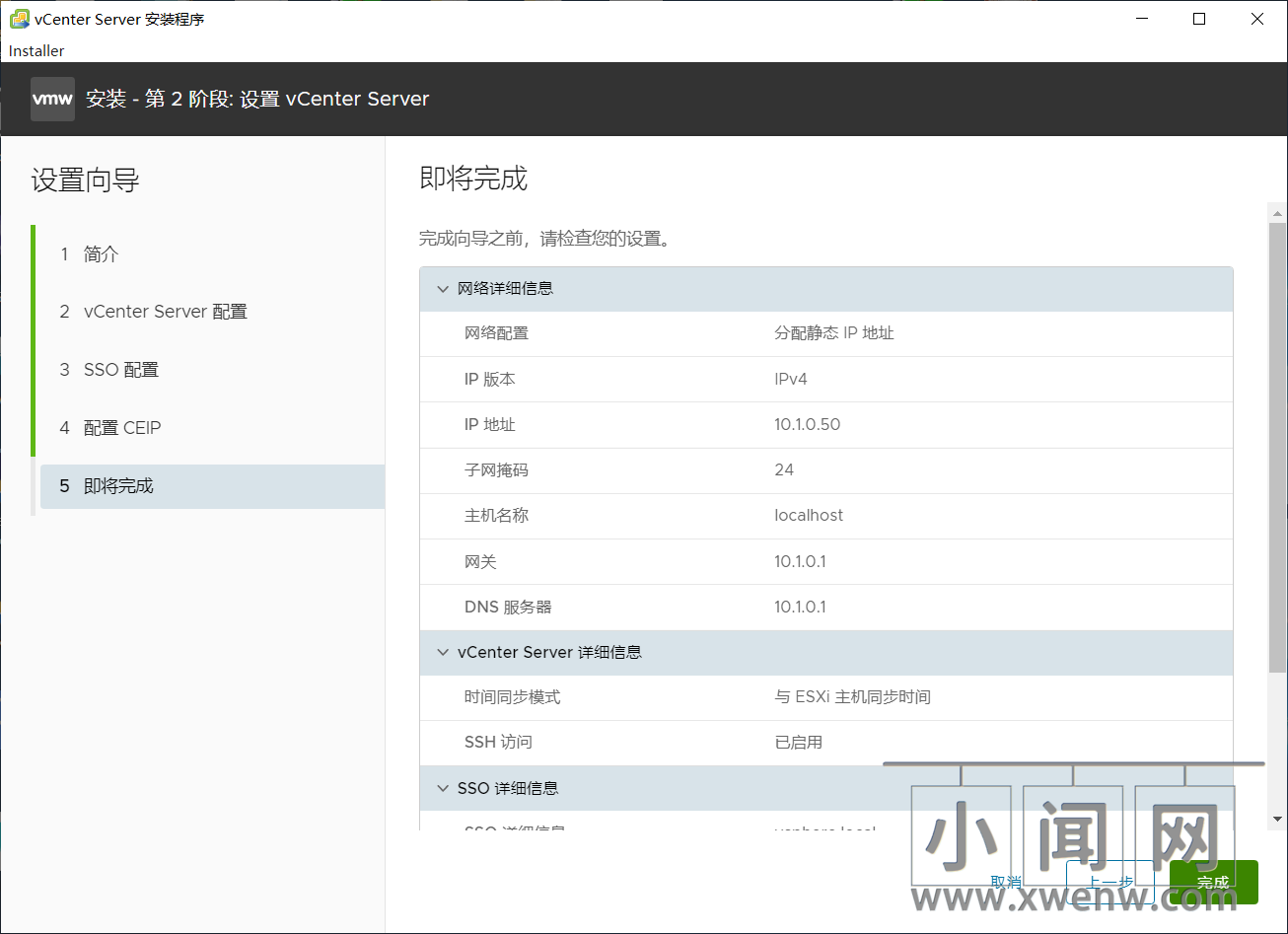The image size is (1288, 934).
Task: Click the DNS 服务器 value 10.1.0.1
Action: 800,607
